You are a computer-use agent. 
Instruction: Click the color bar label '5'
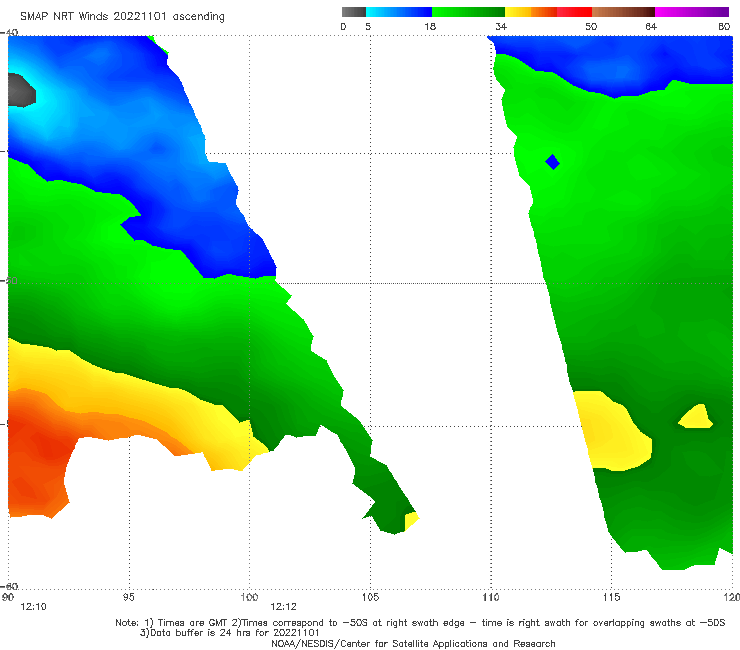368,27
